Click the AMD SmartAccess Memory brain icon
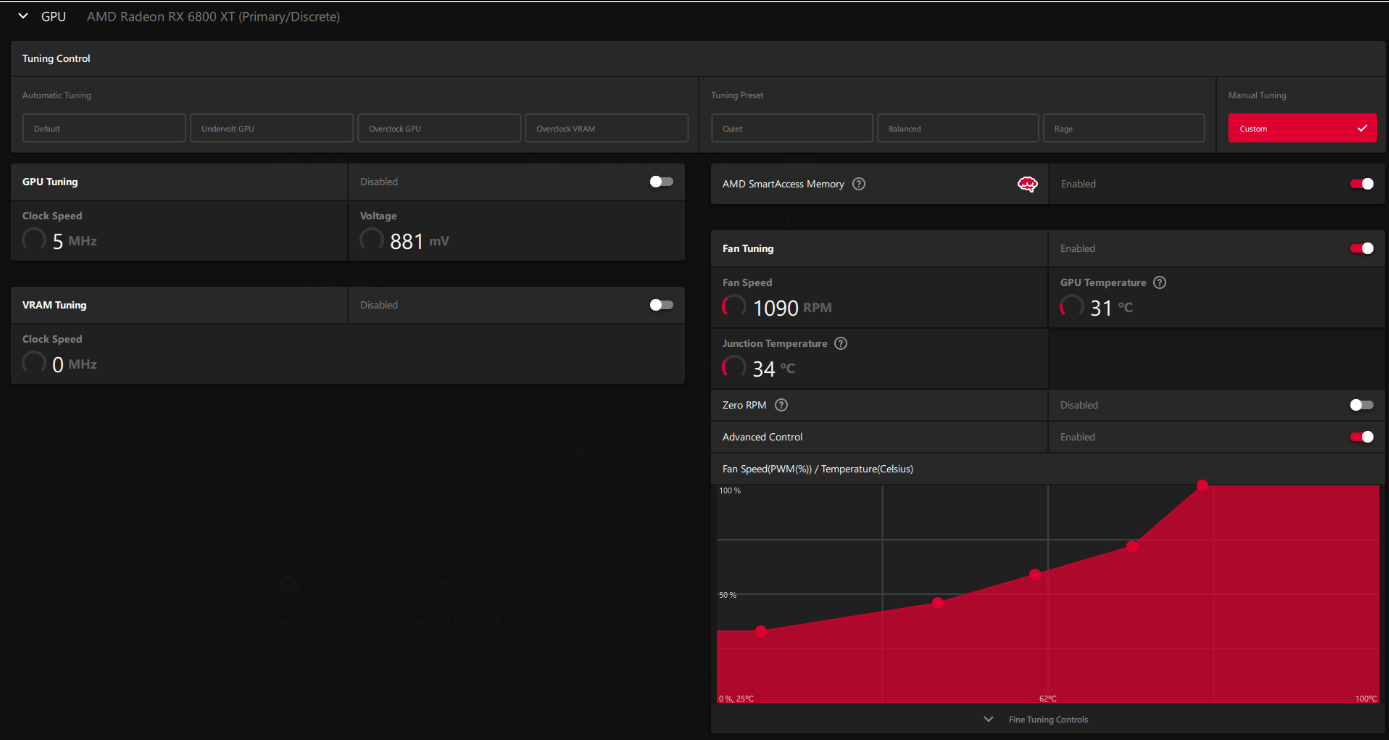 1027,184
